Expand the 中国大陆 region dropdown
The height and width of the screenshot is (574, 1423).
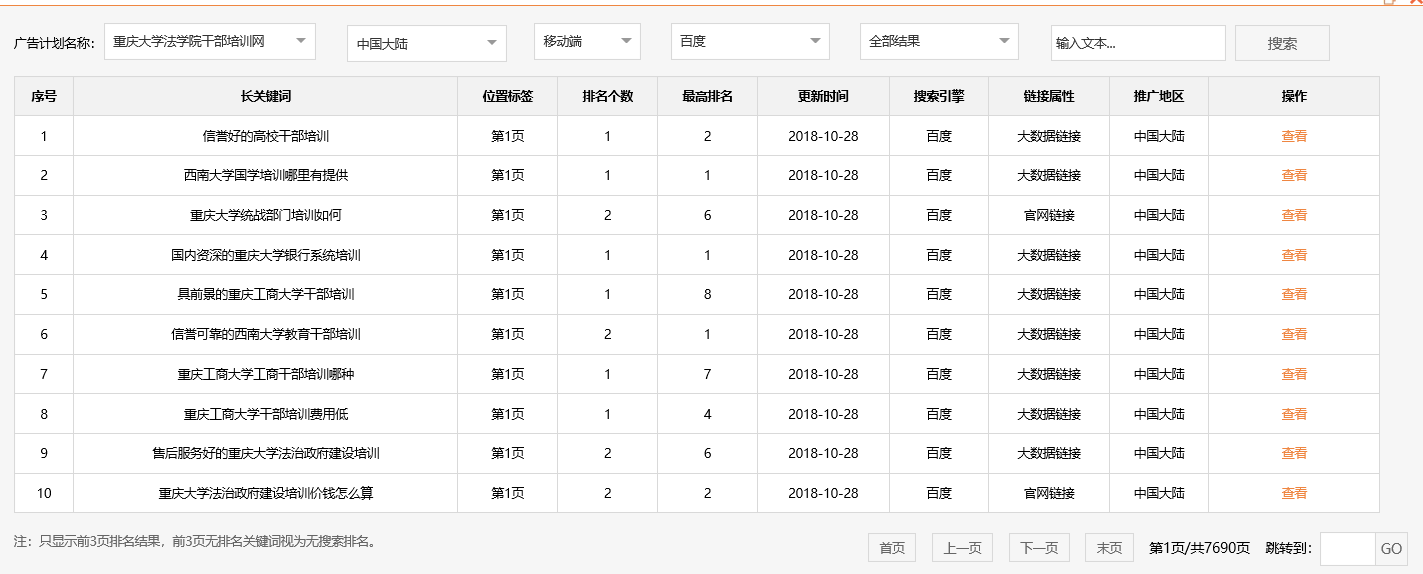(x=427, y=43)
